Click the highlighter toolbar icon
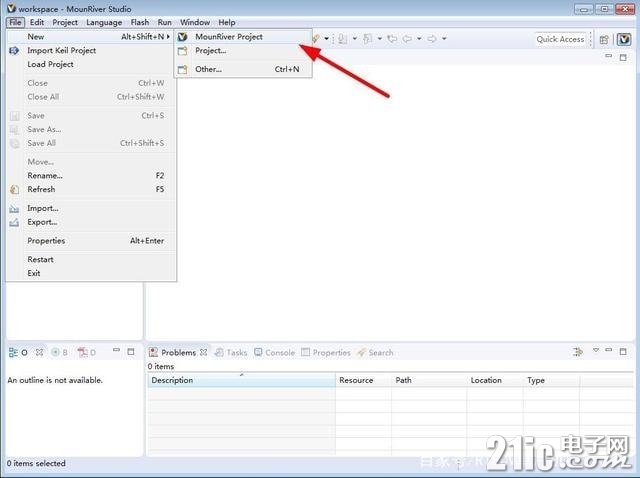 coord(316,38)
